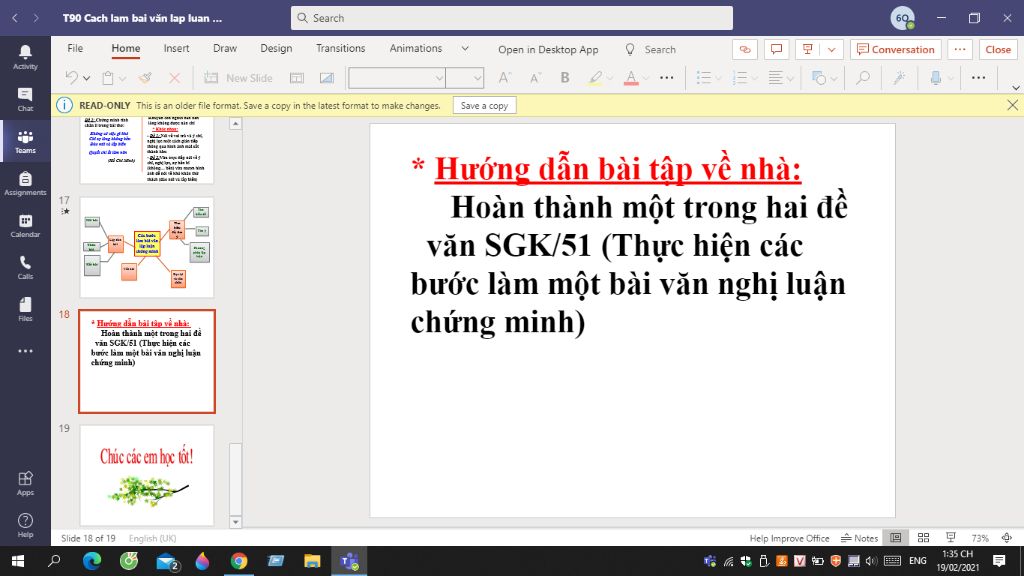
Task: Switch to the Animations tab
Action: point(416,48)
